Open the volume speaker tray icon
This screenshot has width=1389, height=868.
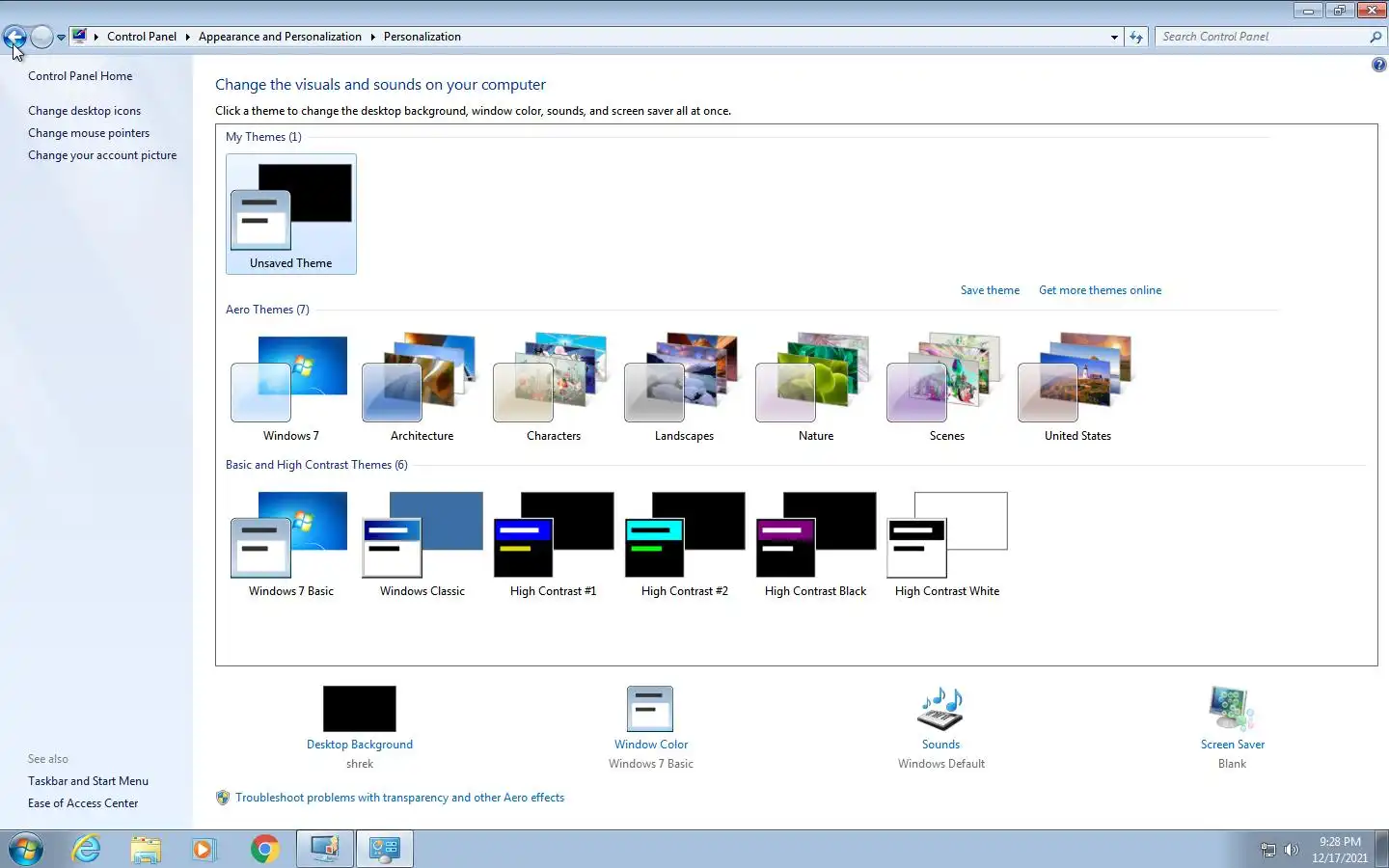pos(1291,850)
